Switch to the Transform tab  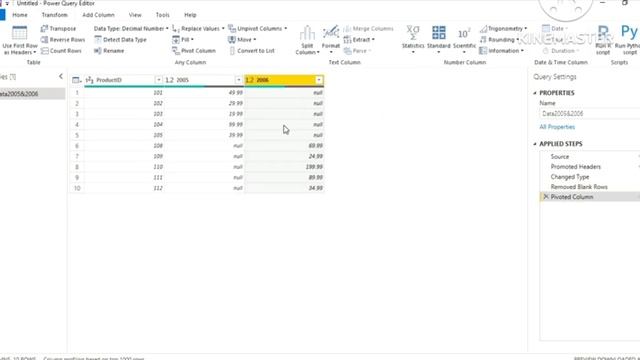point(54,15)
